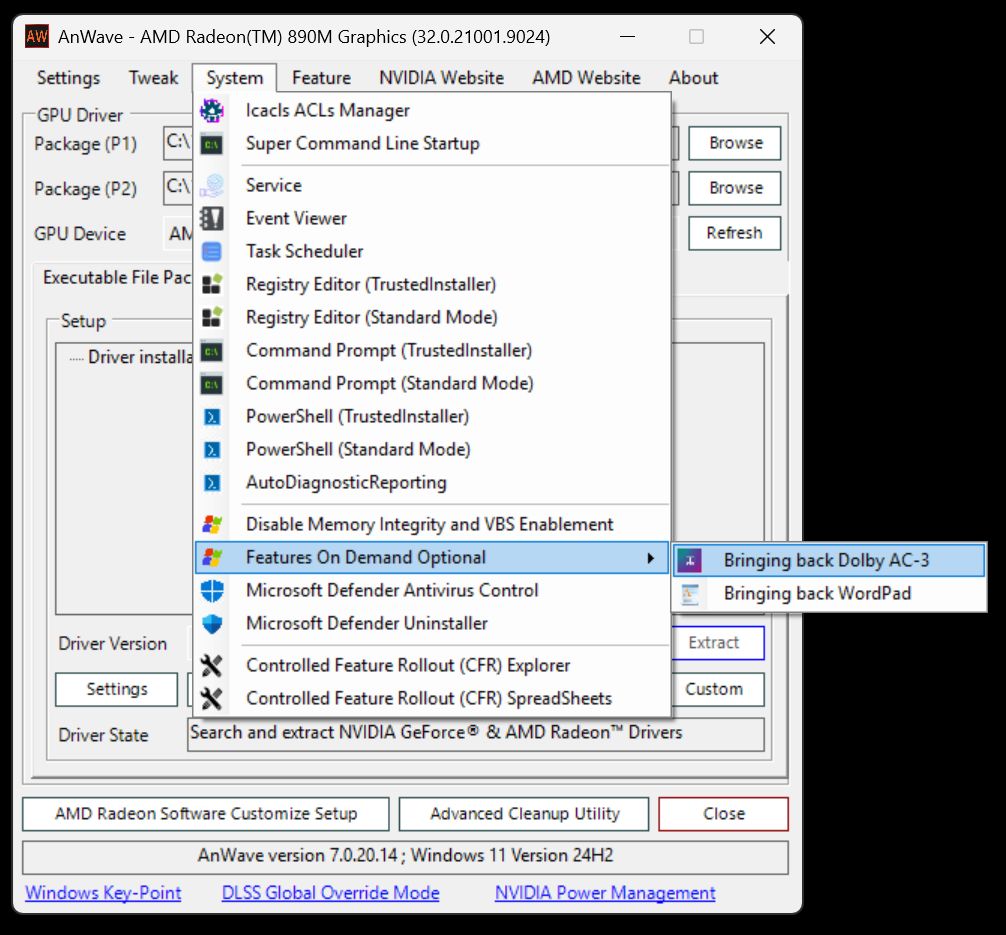Viewport: 1006px width, 935px height.
Task: Click the red-bordered Close button
Action: click(724, 814)
